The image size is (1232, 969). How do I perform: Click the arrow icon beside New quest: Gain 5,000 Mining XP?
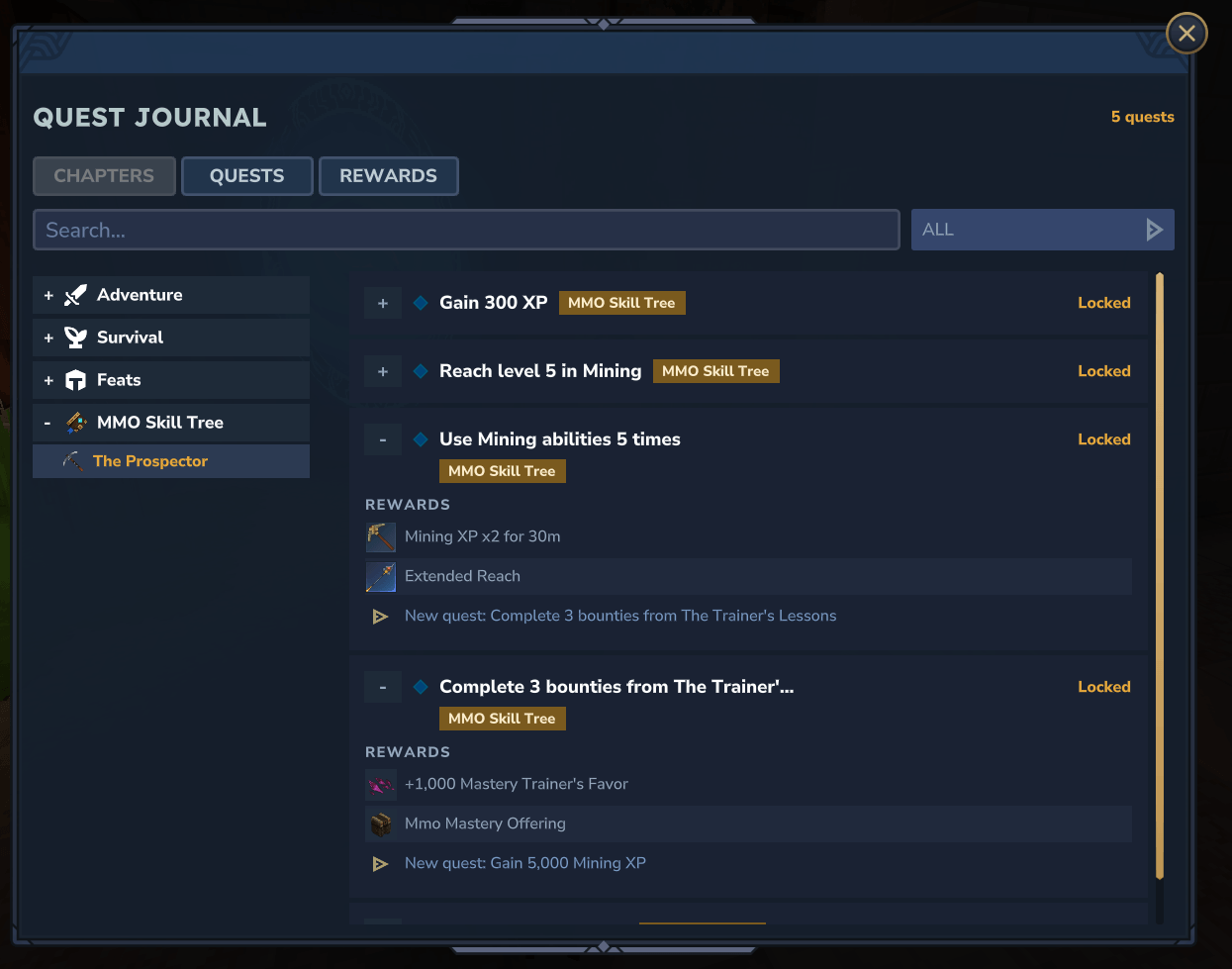tap(380, 864)
